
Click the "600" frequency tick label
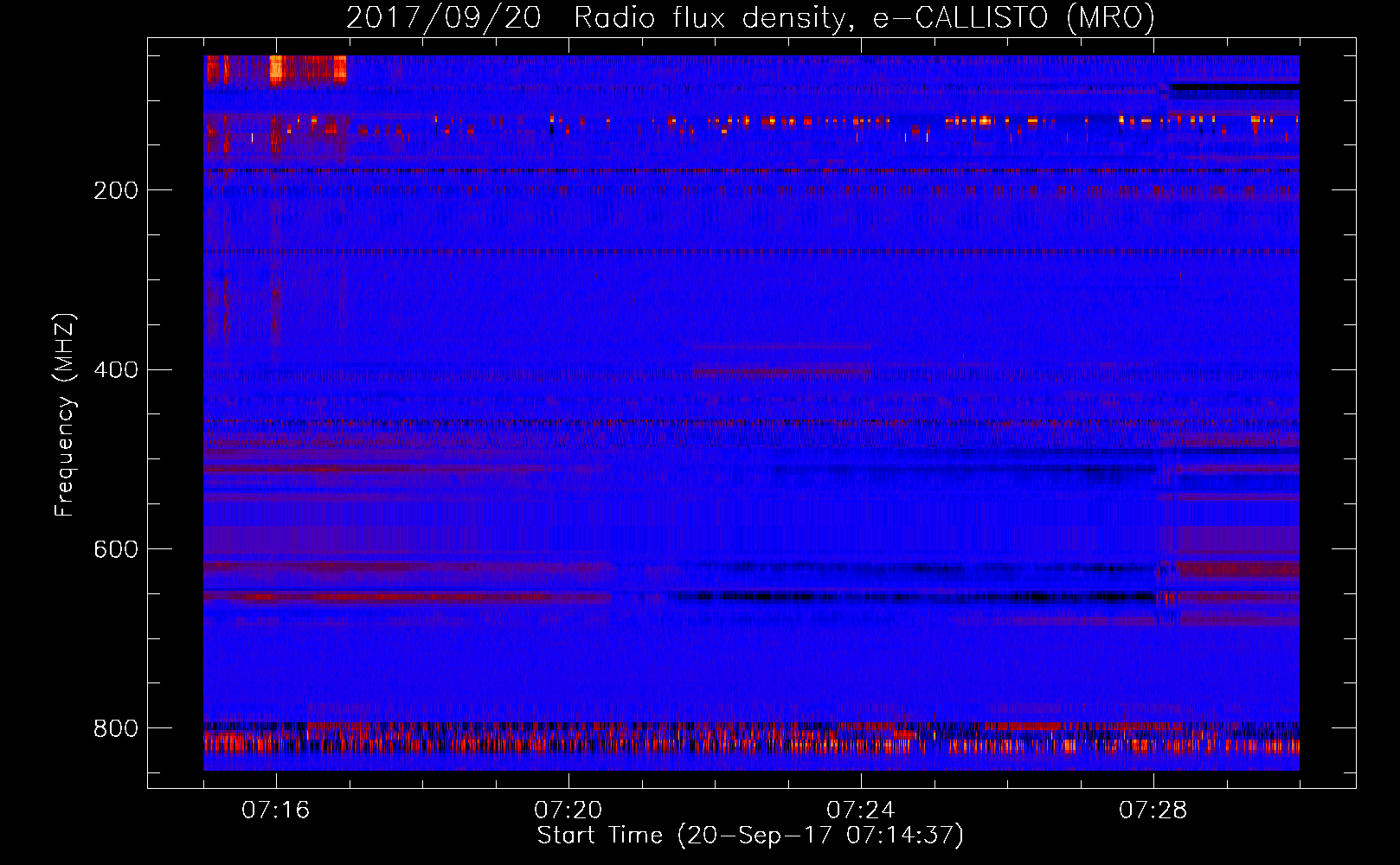pyautogui.click(x=116, y=549)
